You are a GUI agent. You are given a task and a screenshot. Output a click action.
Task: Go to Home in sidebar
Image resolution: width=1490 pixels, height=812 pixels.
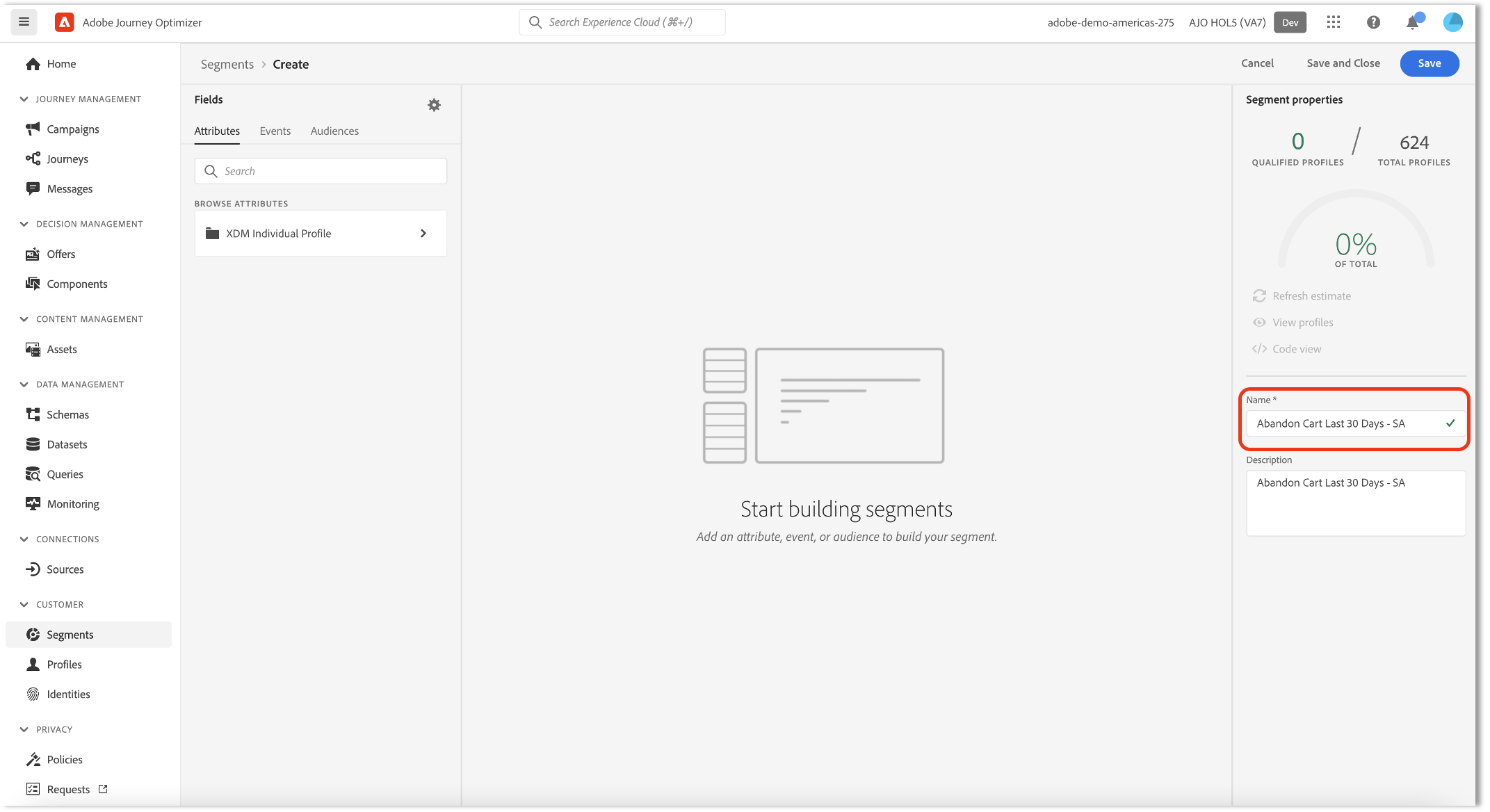coord(51,64)
